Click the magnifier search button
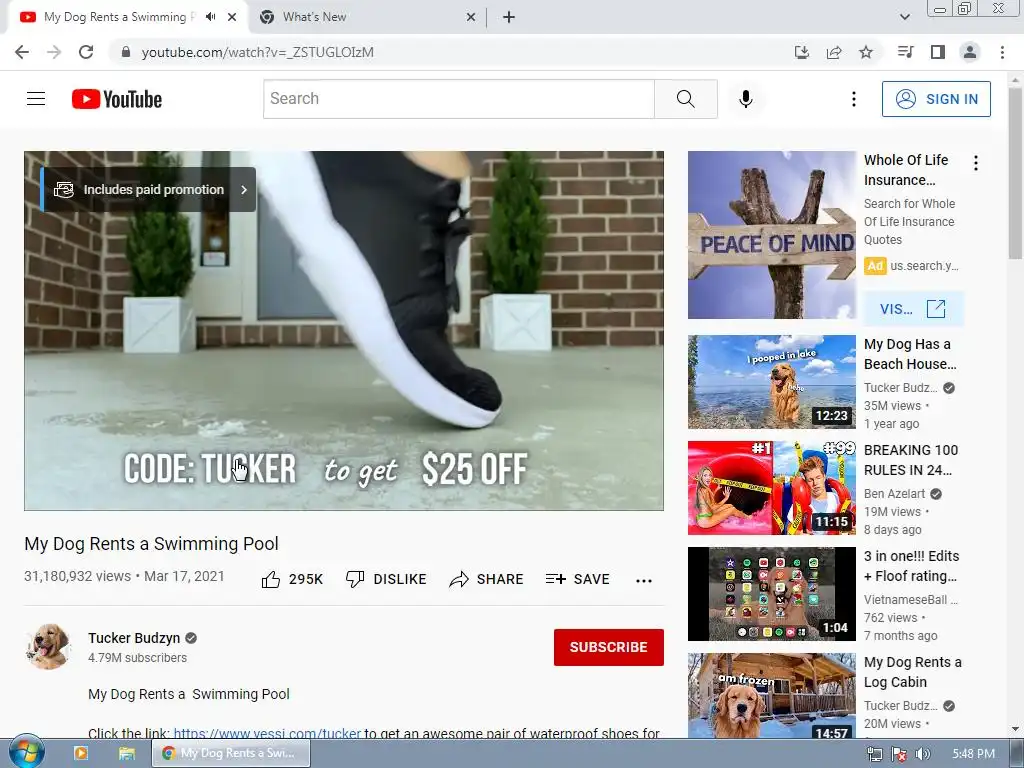1024x768 pixels. [x=686, y=99]
